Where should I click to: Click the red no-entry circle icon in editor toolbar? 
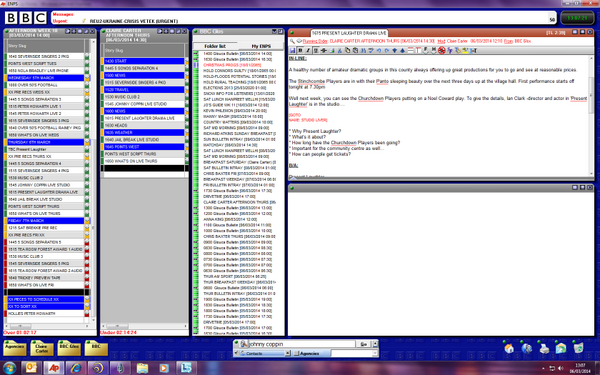(442, 50)
